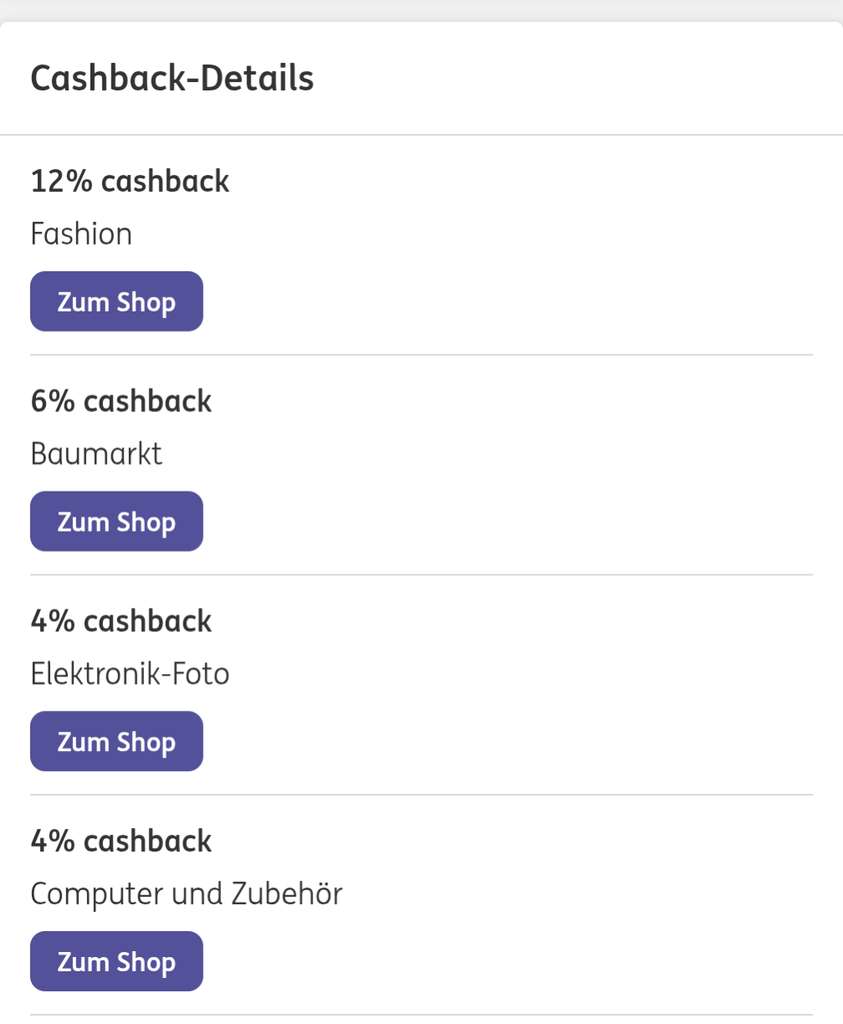
Task: Select the 6% cashback heading
Action: [121, 401]
